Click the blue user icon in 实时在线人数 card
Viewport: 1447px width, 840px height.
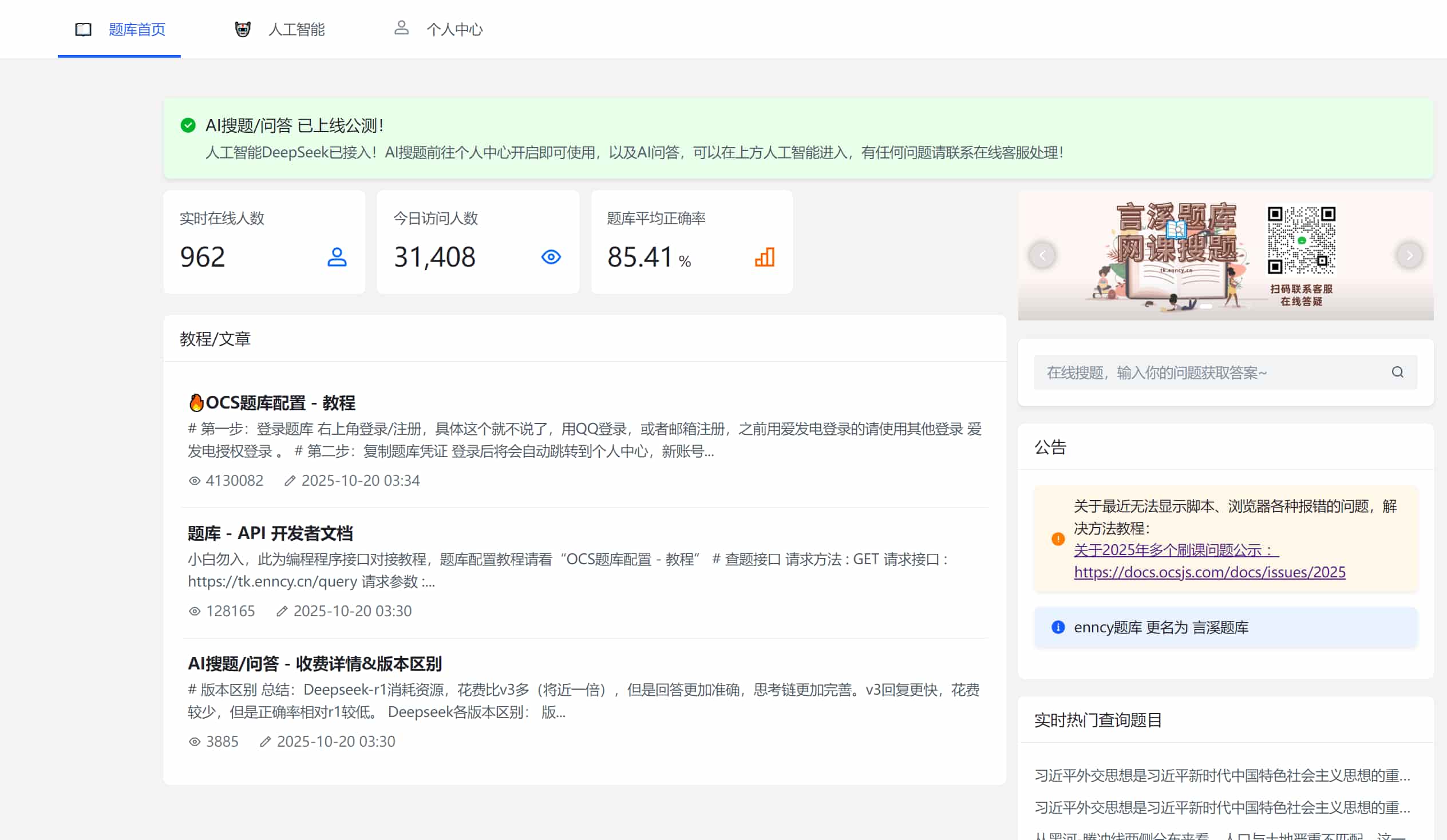337,257
